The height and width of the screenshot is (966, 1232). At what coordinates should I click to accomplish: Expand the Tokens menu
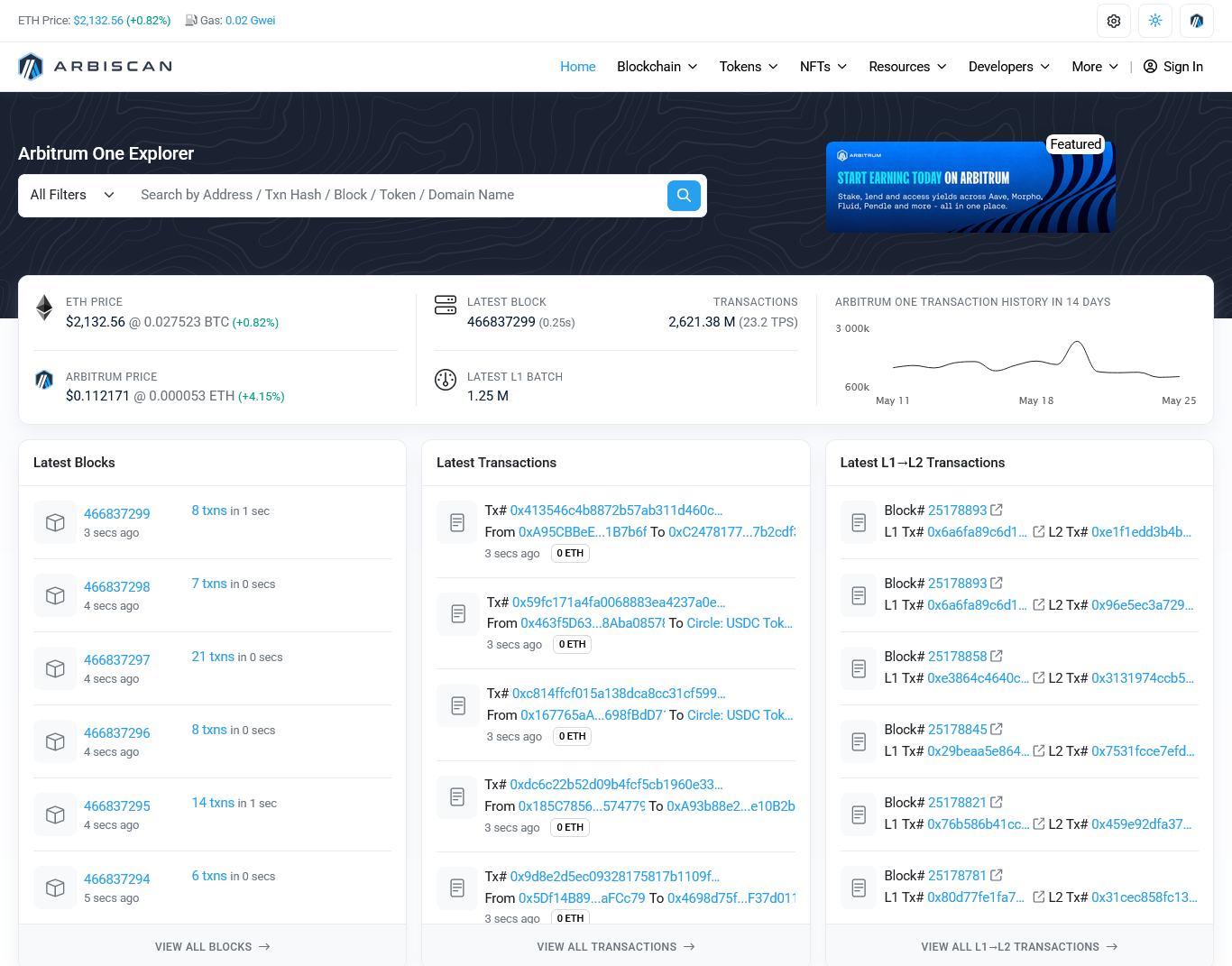(749, 67)
